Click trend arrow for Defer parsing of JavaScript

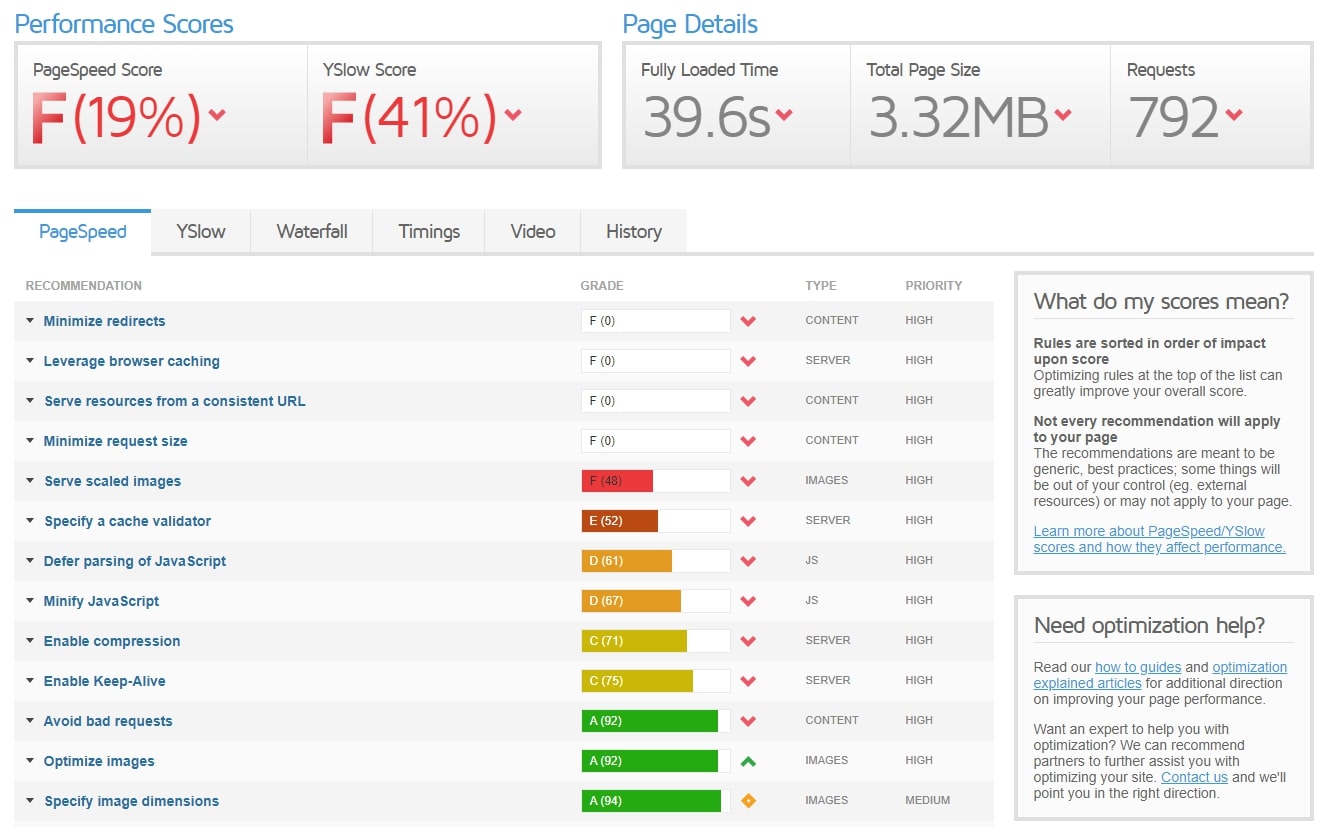pyautogui.click(x=748, y=561)
